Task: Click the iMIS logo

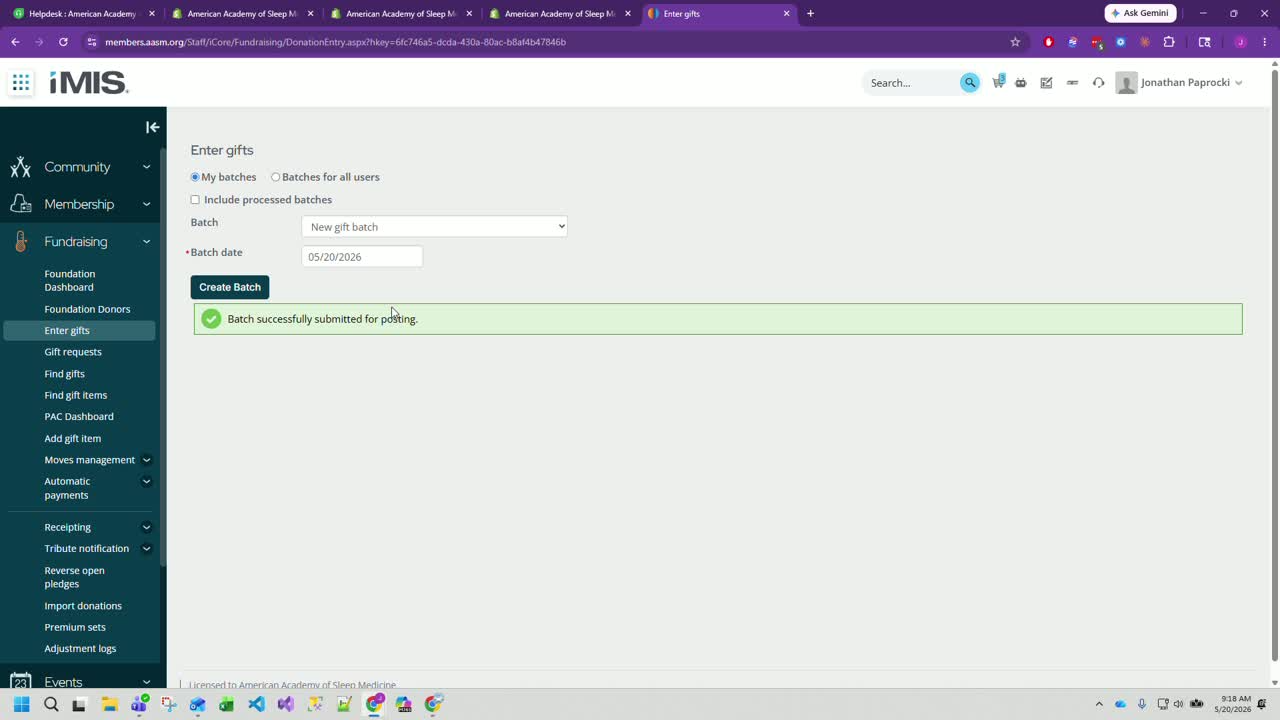Action: pos(89,83)
